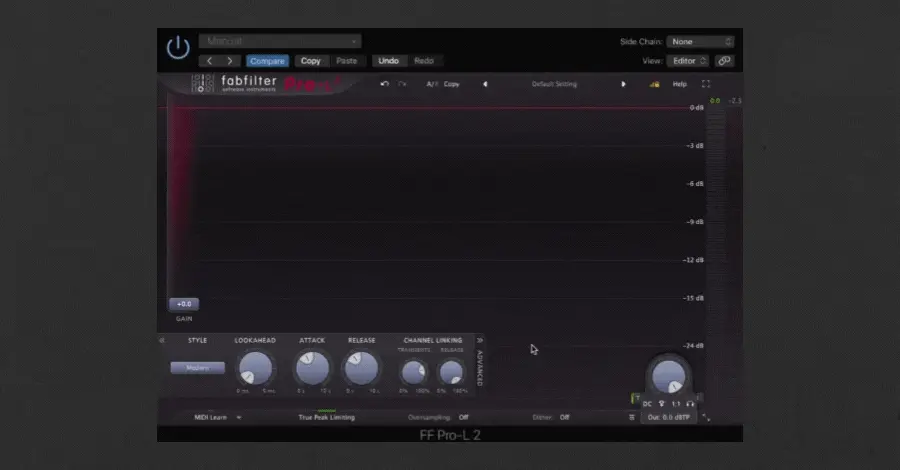Click the host Undo button
The image size is (900, 470).
(389, 61)
